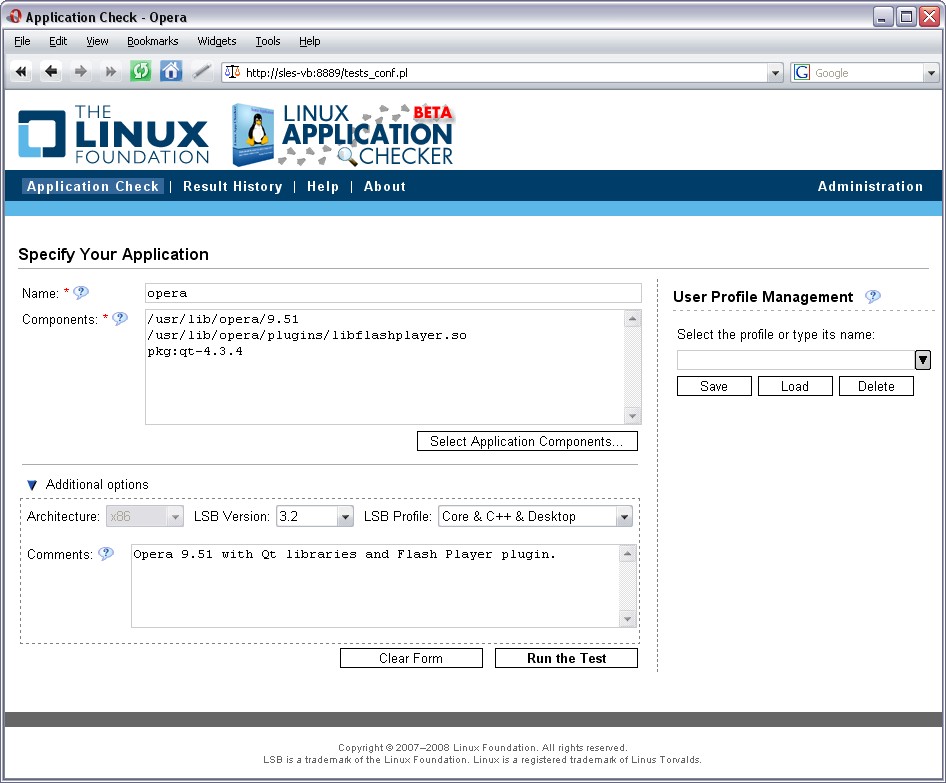Open the Edit menu
The width and height of the screenshot is (946, 783).
(58, 41)
